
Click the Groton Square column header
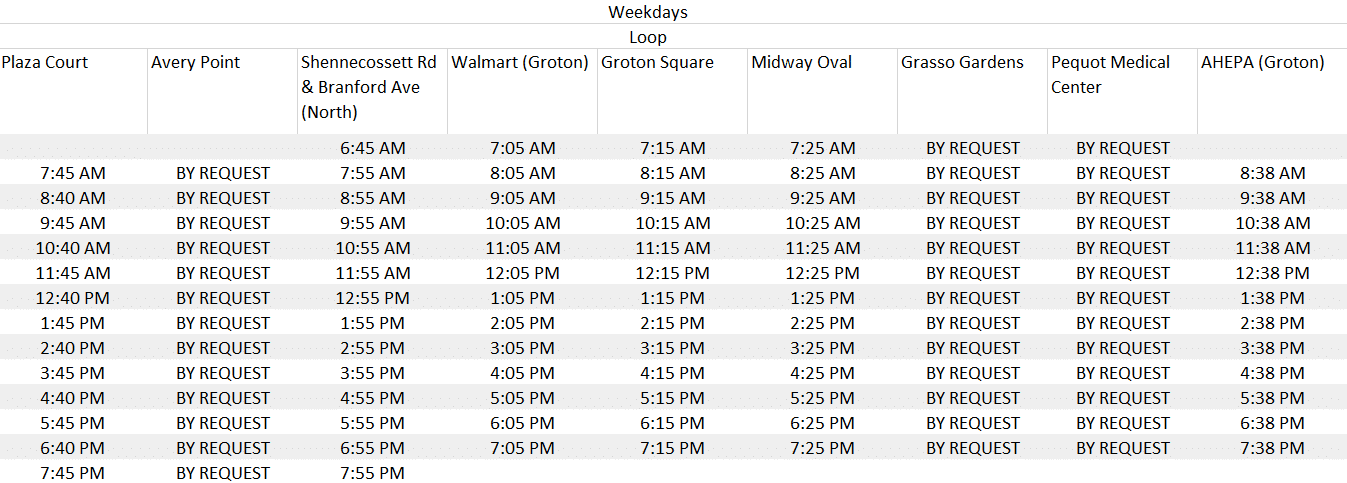point(658,62)
